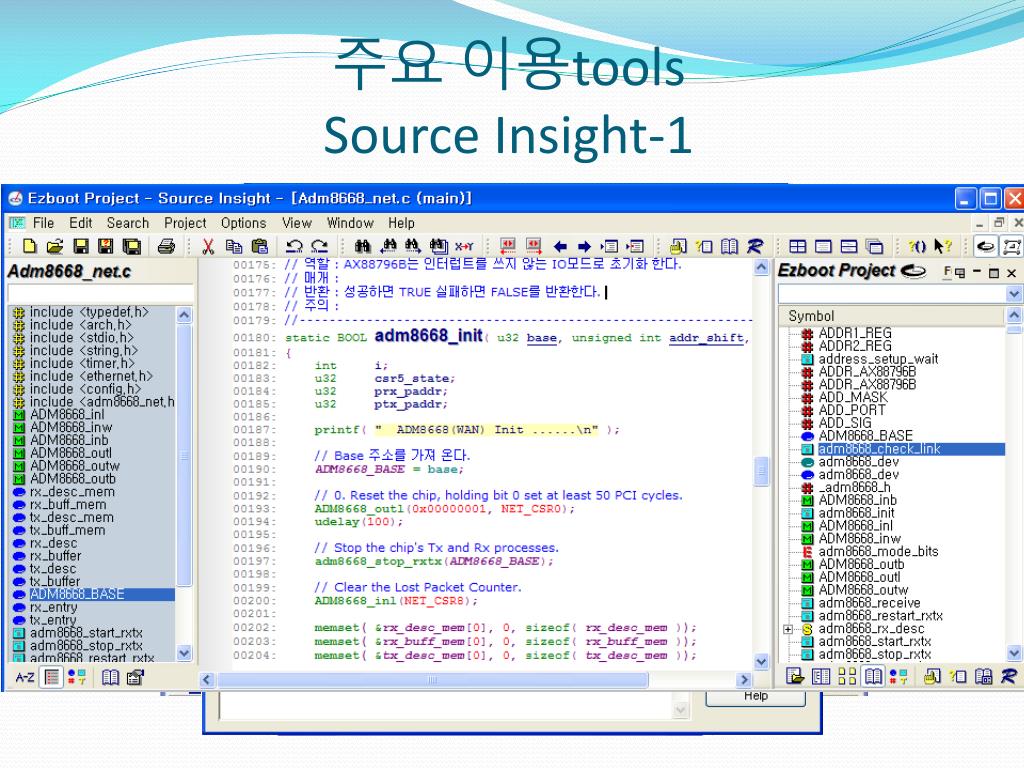1024x768 pixels.
Task: Open the Options menu
Action: 244,223
